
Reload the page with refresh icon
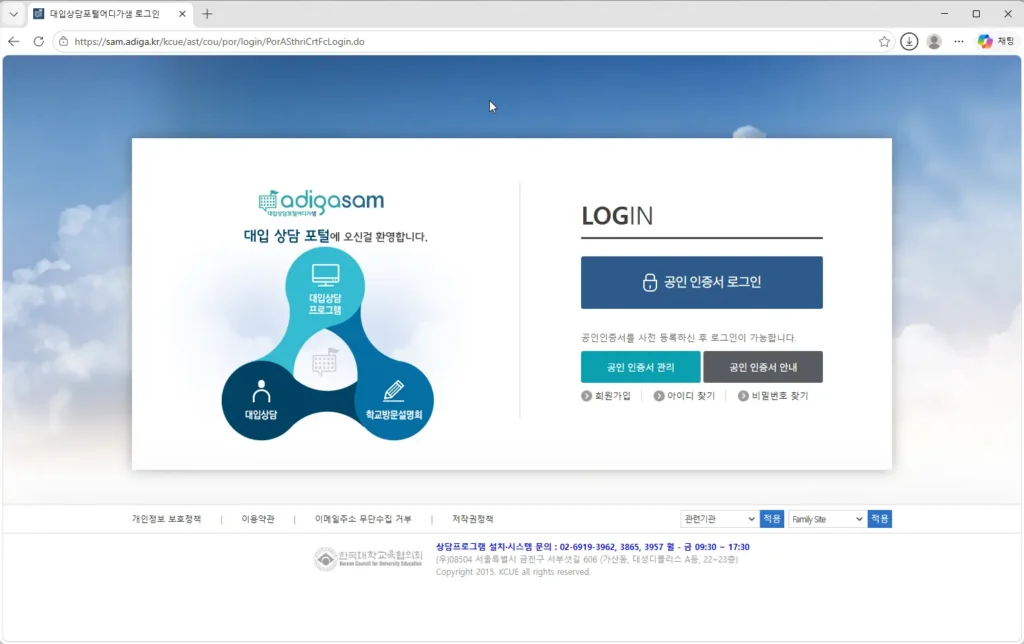[x=39, y=41]
